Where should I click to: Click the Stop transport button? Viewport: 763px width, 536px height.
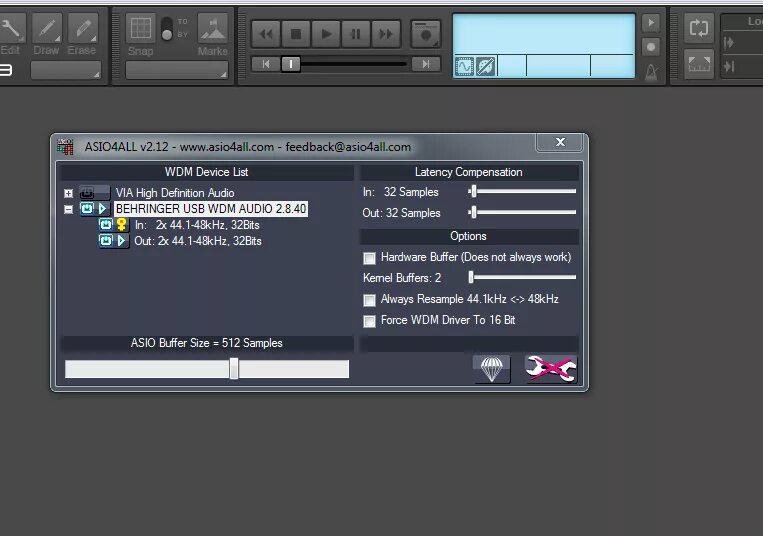tap(296, 34)
